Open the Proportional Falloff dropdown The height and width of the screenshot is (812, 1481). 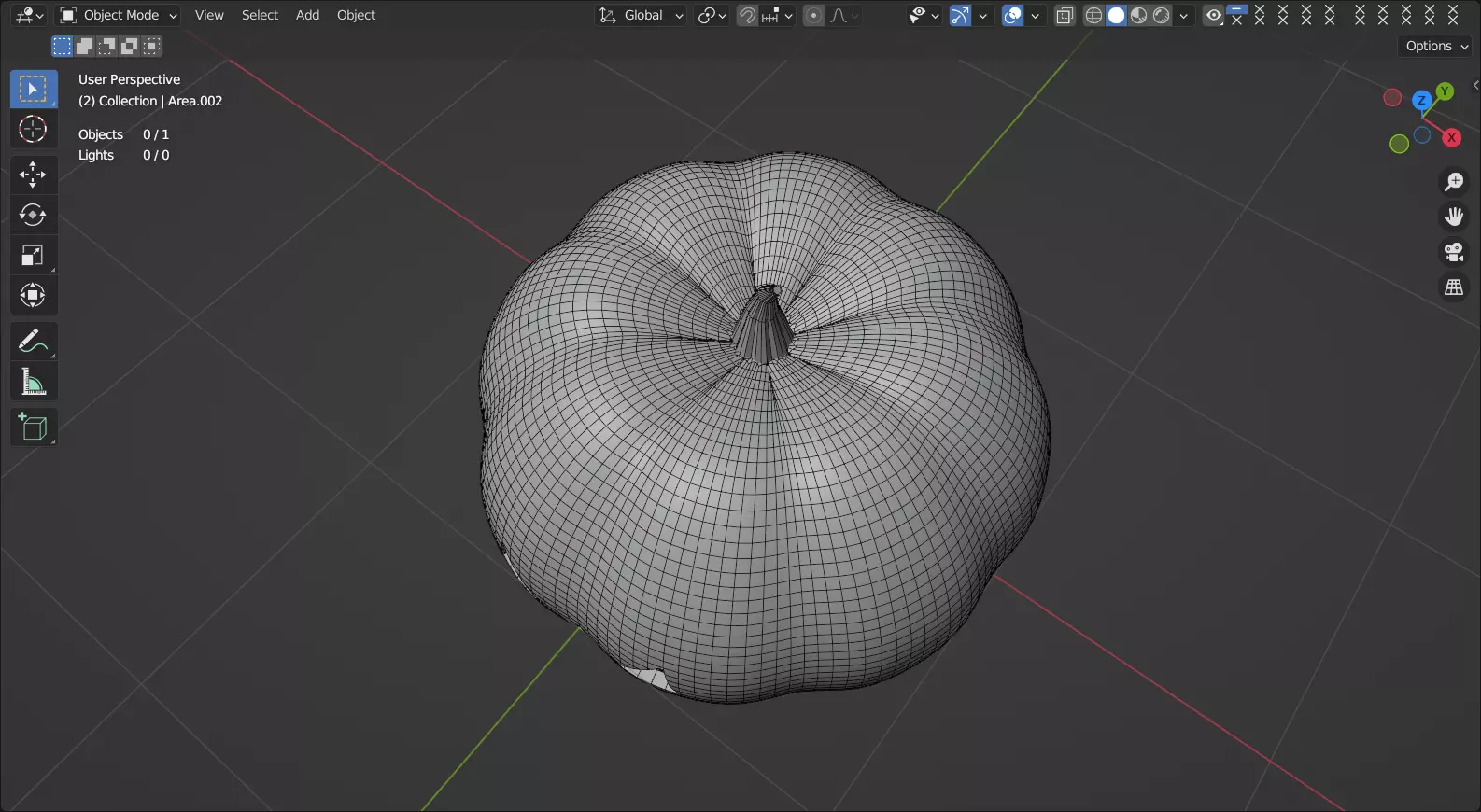pyautogui.click(x=844, y=15)
